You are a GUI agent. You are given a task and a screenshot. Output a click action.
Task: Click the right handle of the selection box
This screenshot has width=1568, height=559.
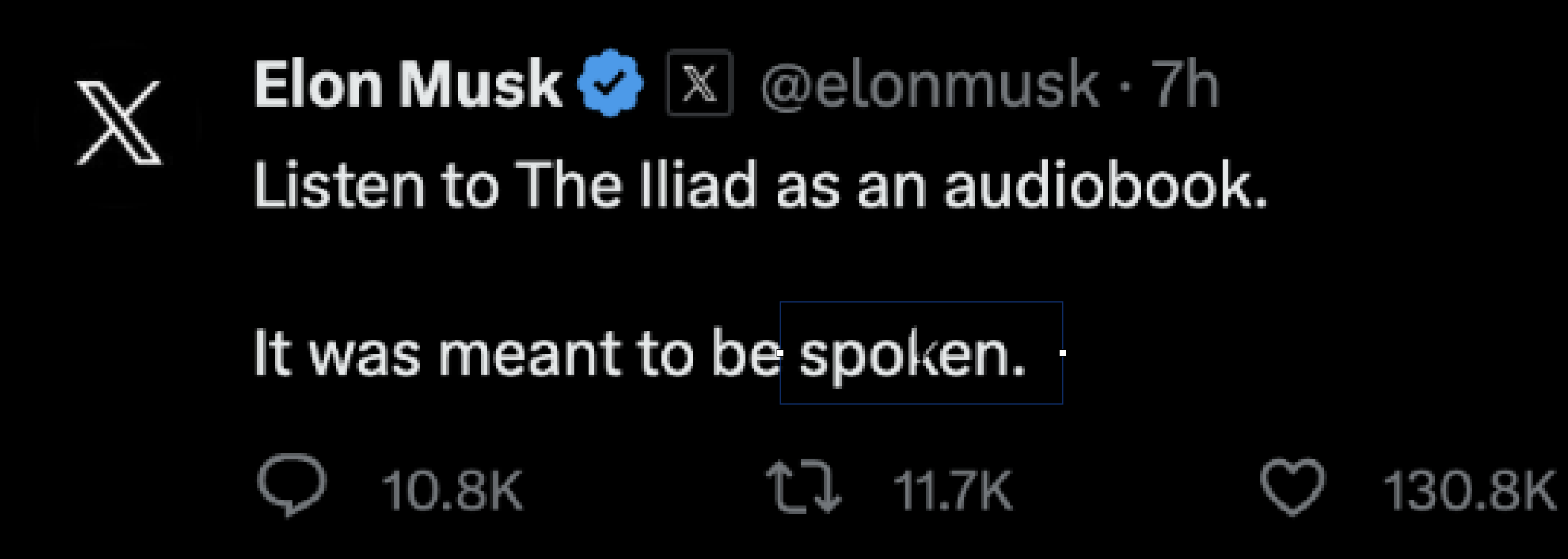(1063, 353)
